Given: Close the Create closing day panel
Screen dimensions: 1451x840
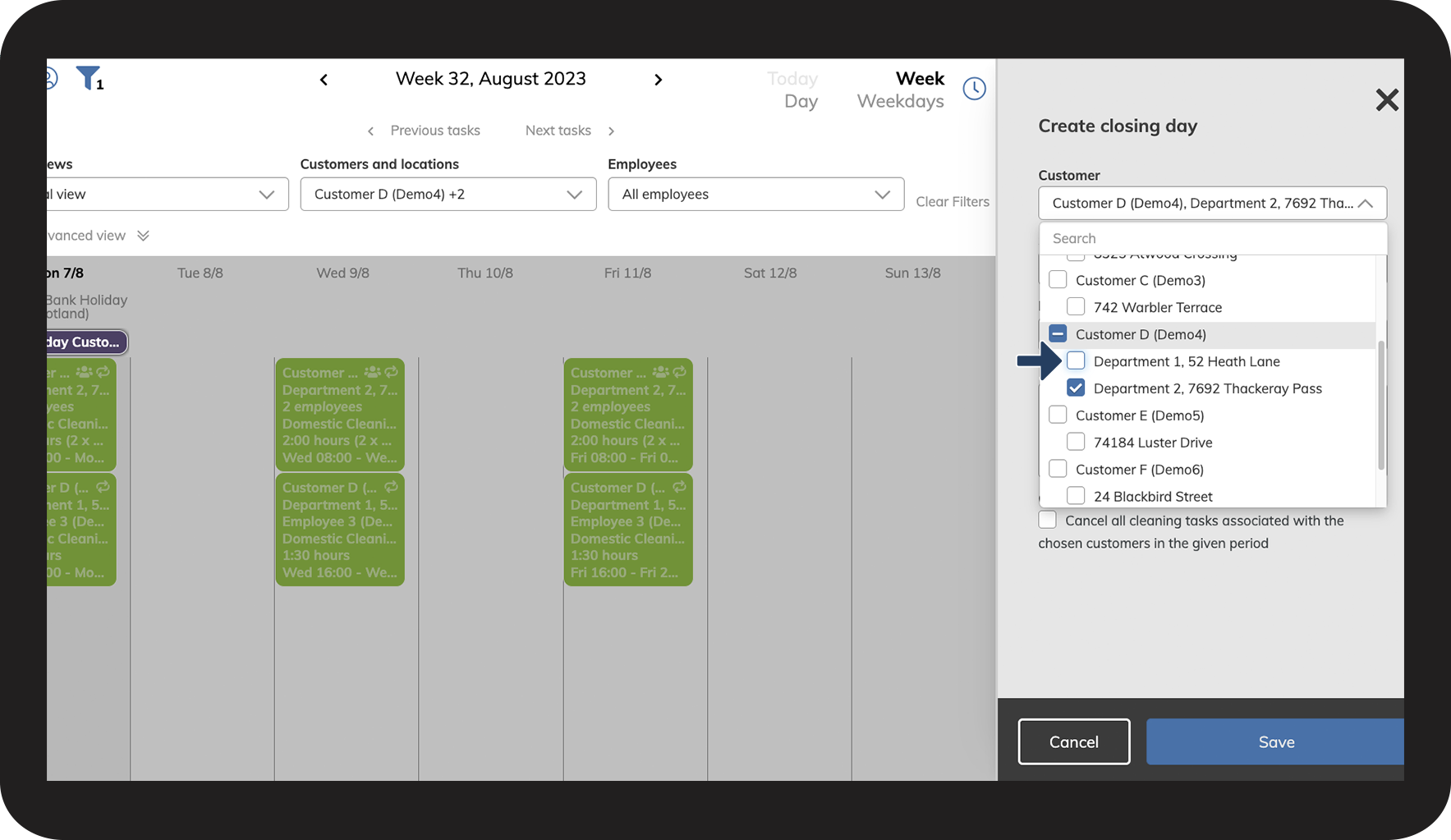Looking at the screenshot, I should click(x=1386, y=100).
